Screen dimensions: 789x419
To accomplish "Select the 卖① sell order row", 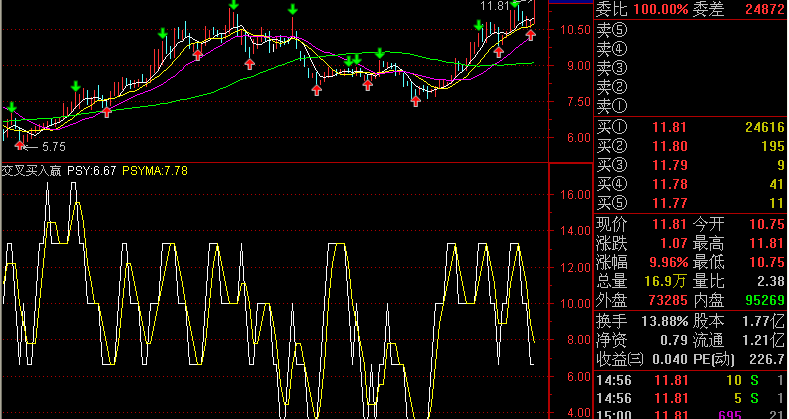I will pyautogui.click(x=690, y=106).
